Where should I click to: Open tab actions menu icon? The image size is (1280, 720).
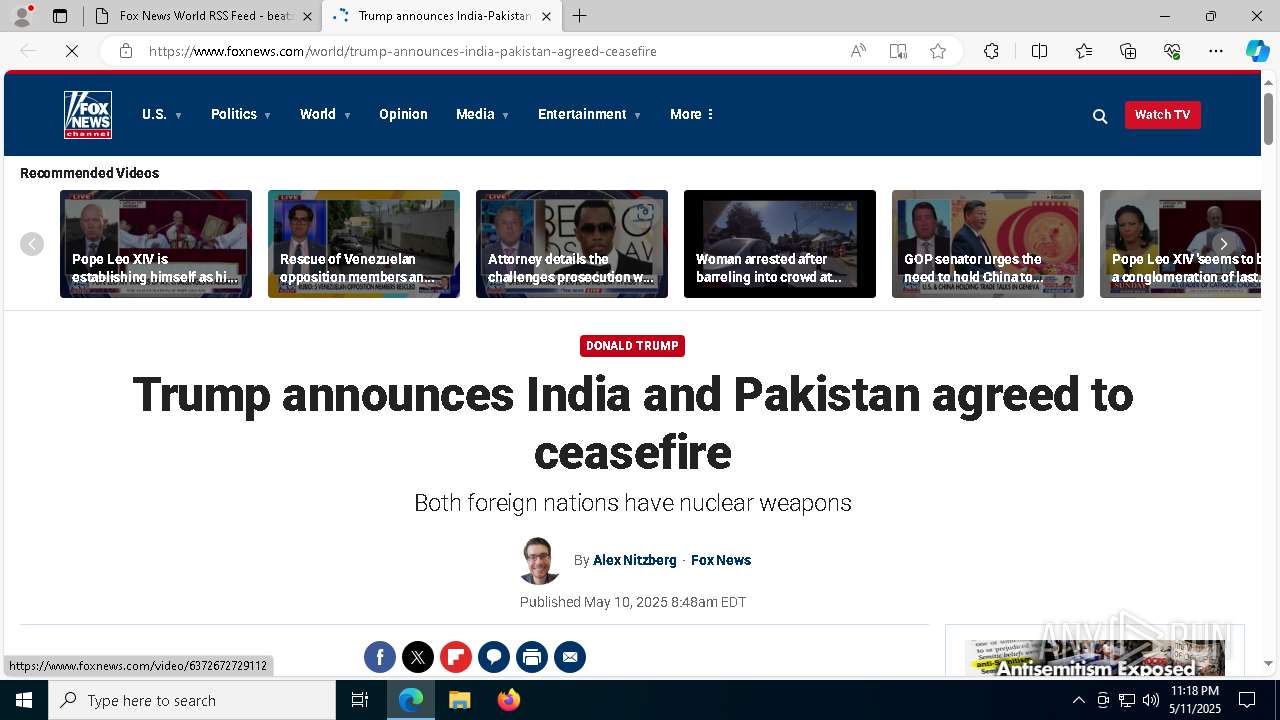60,16
